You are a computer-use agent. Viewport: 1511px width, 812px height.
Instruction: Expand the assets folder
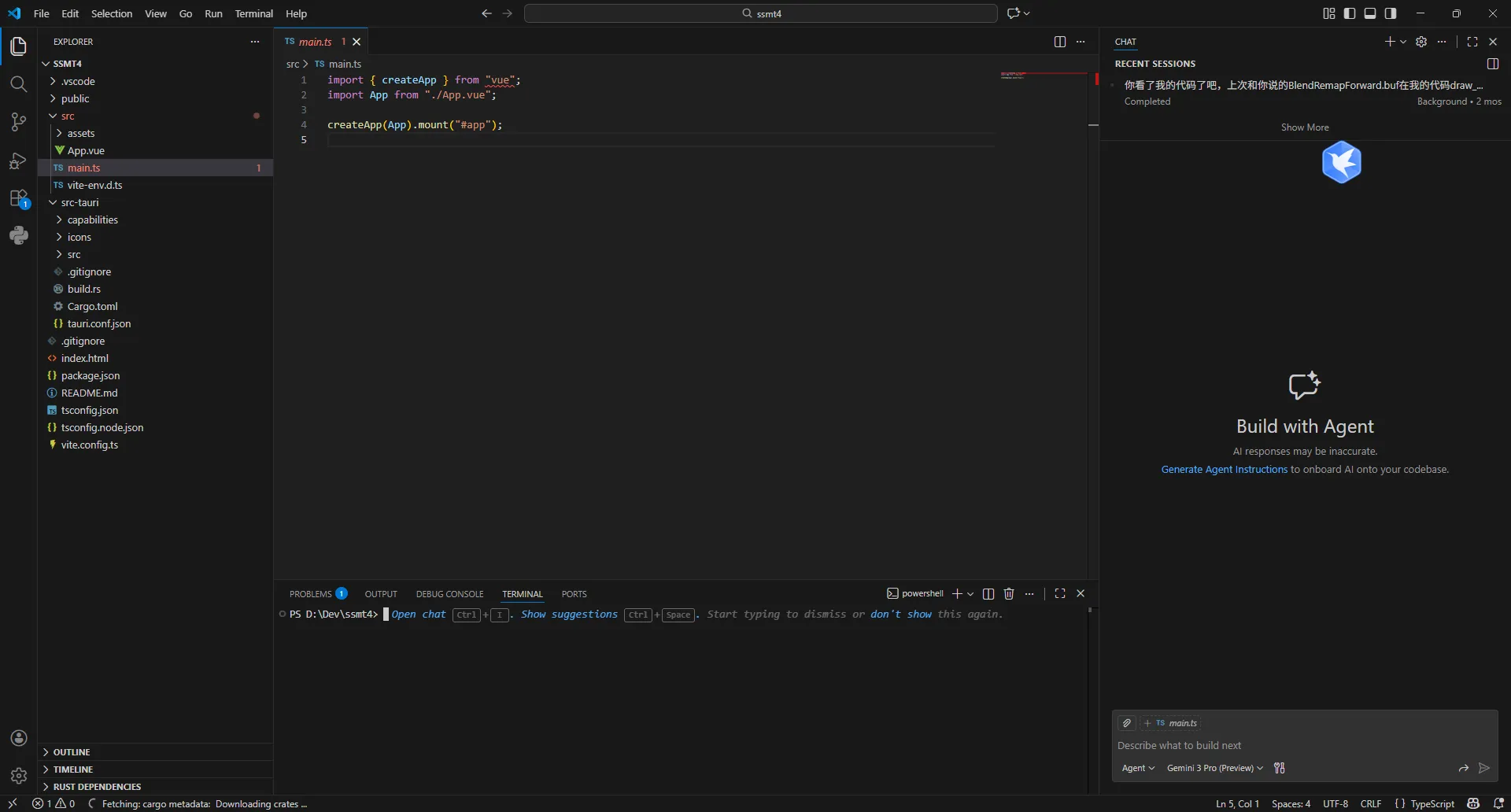(80, 133)
